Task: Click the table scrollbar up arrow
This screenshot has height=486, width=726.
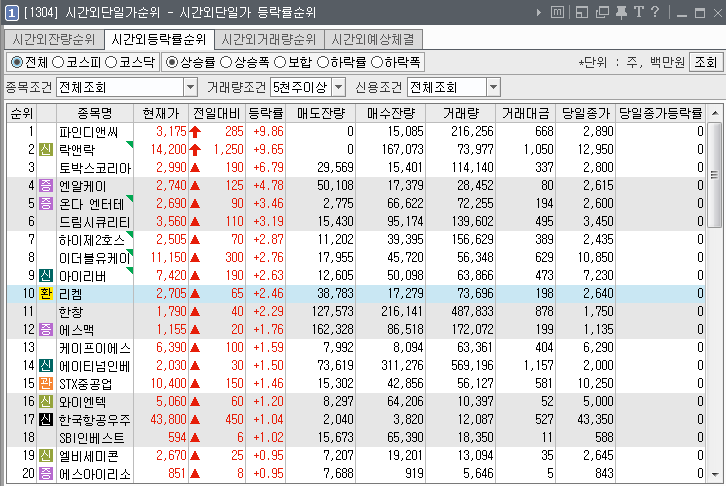Action: 715,113
